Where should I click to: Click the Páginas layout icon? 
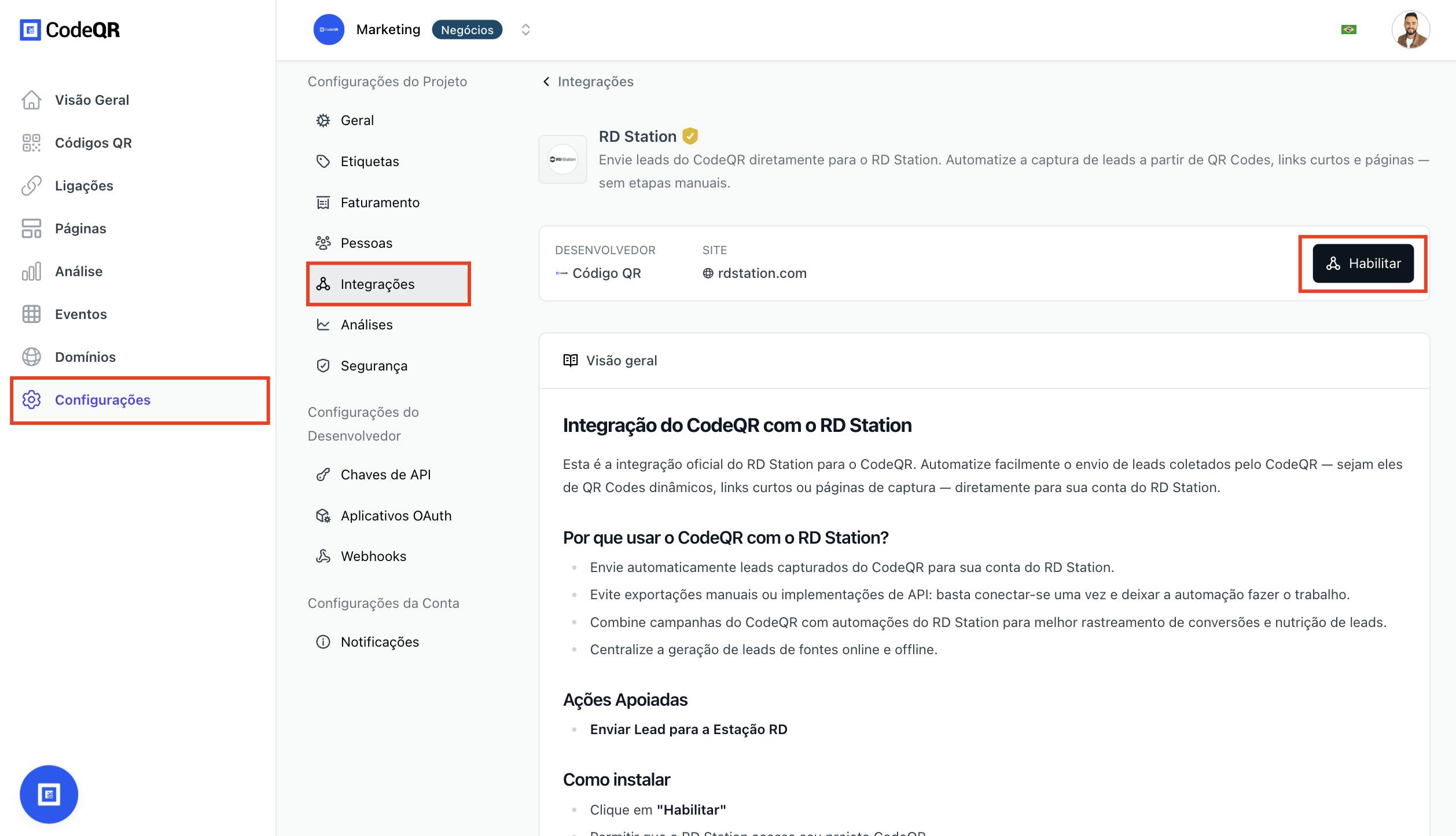[31, 228]
